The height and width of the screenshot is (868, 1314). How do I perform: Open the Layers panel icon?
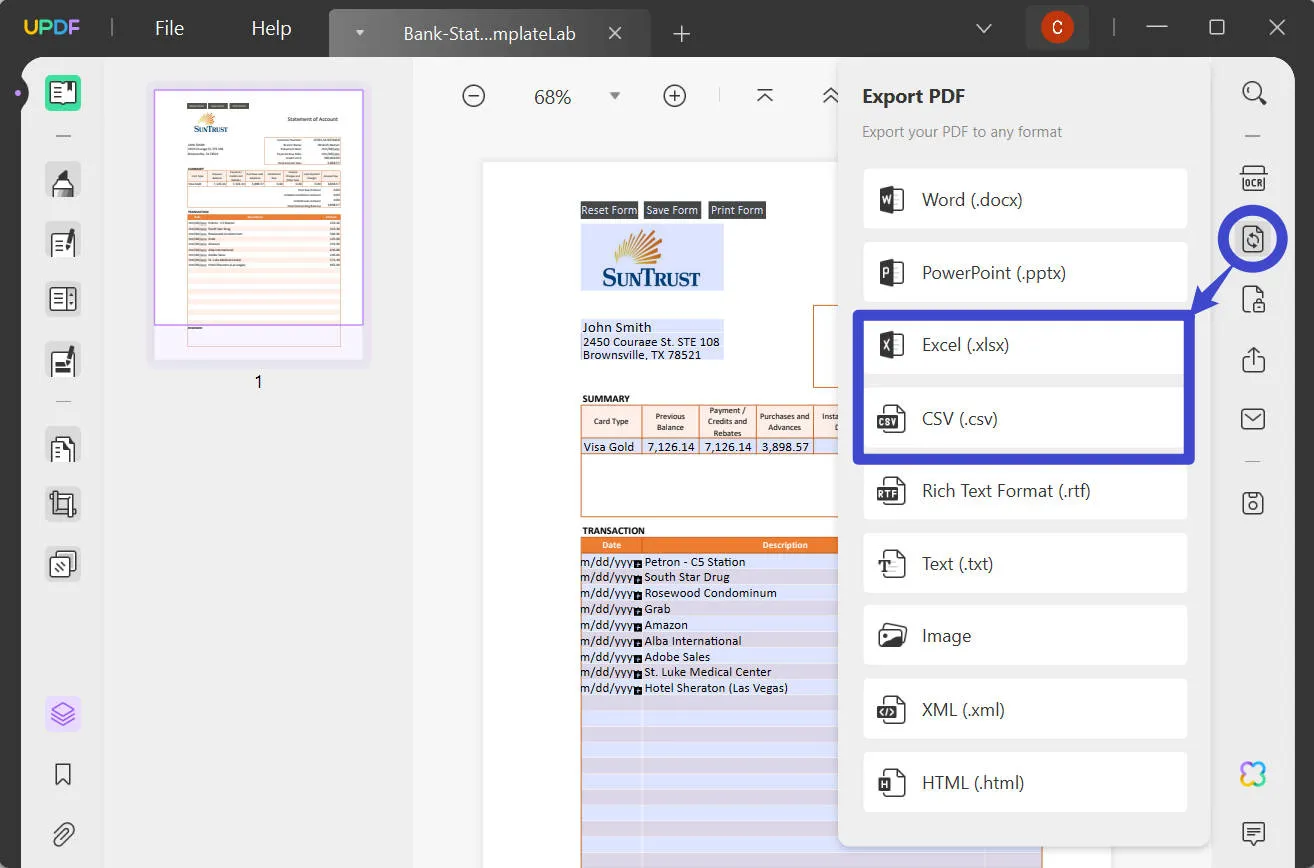63,714
